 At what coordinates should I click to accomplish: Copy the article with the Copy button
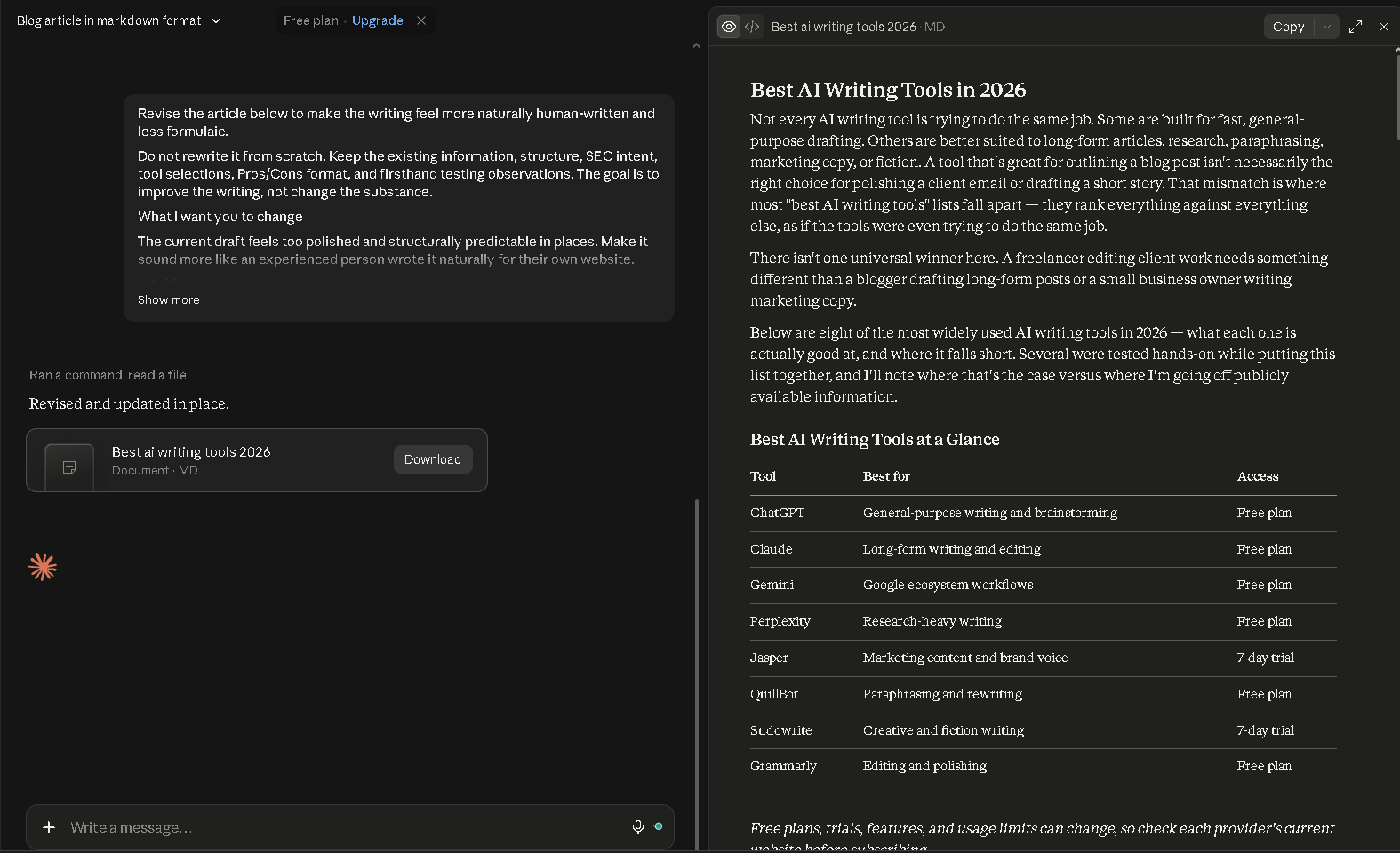(x=1288, y=27)
